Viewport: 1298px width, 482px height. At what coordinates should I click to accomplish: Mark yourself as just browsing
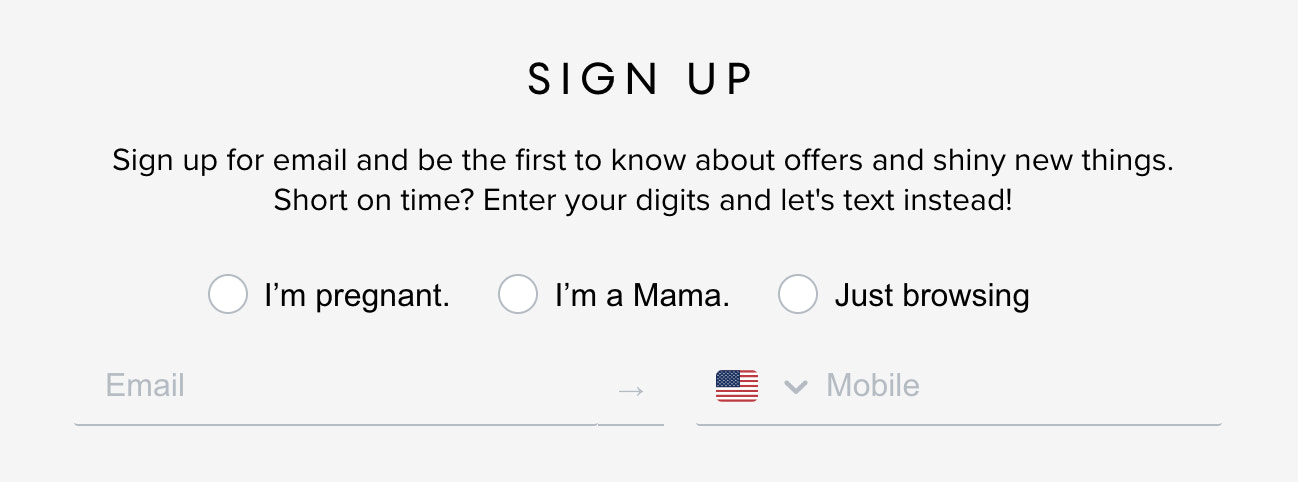click(x=798, y=295)
